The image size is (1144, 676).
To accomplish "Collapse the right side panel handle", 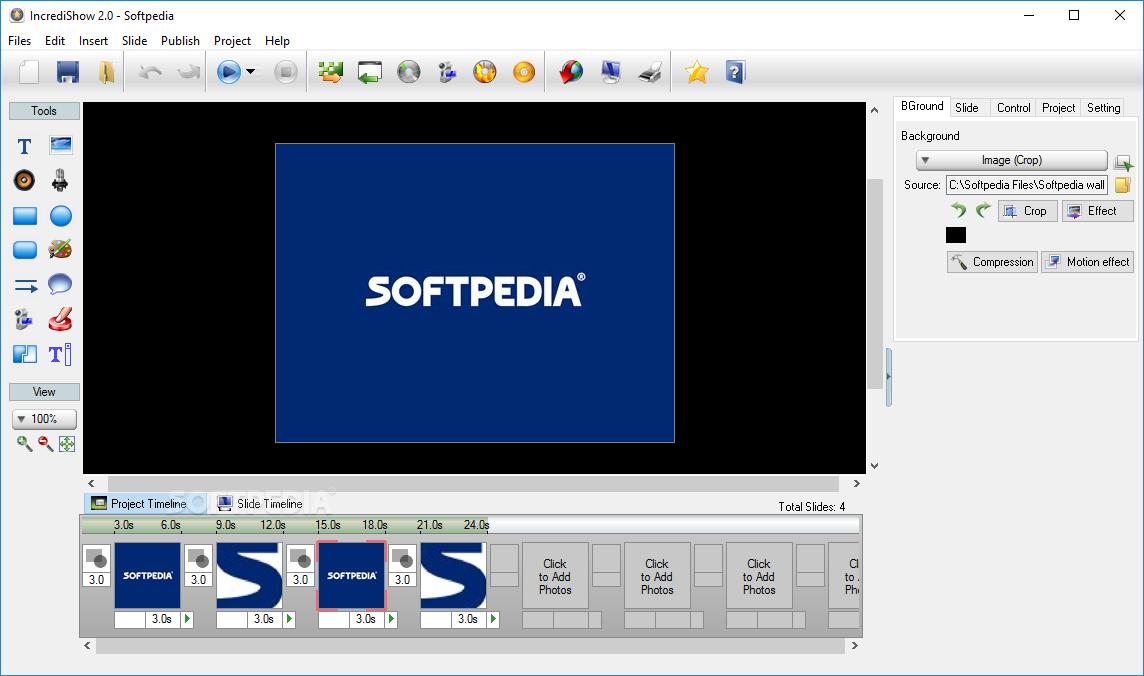I will [x=888, y=377].
